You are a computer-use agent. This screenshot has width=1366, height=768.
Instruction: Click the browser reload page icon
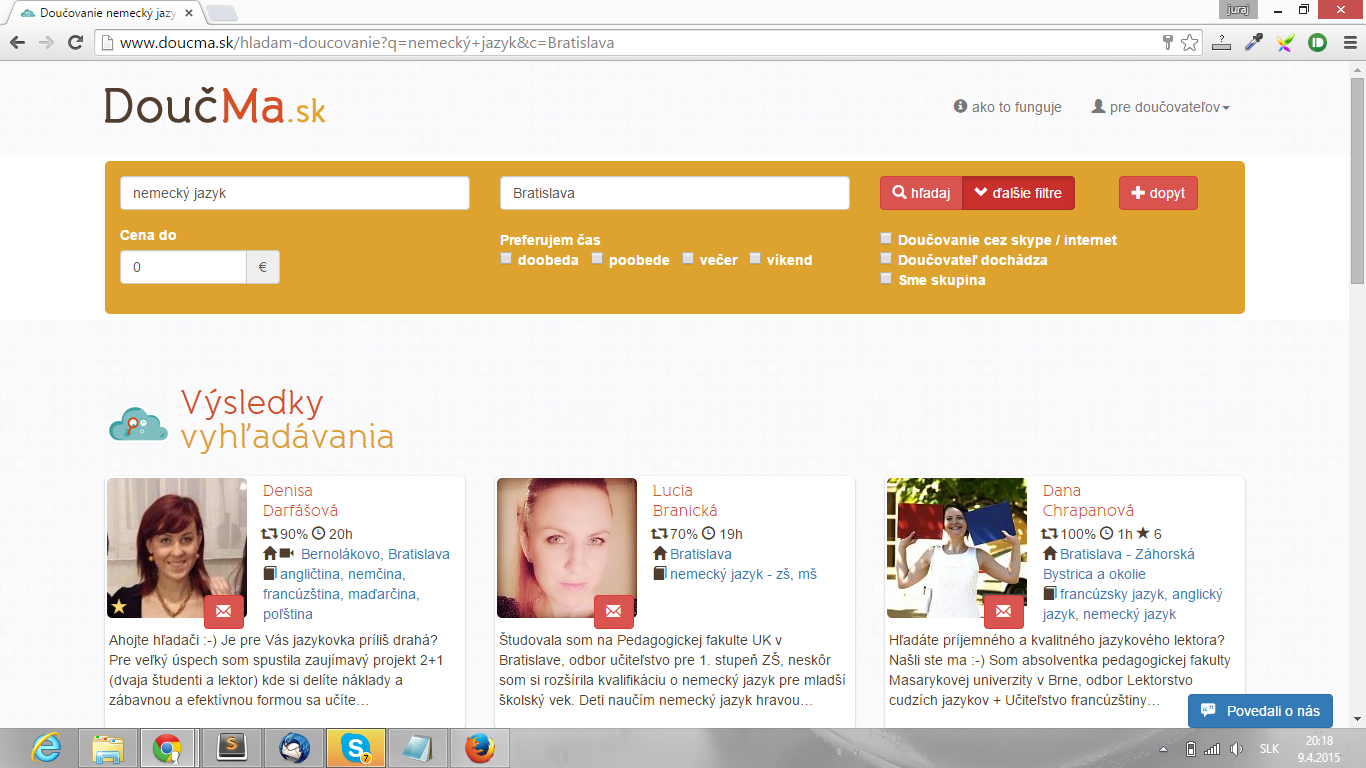point(75,43)
